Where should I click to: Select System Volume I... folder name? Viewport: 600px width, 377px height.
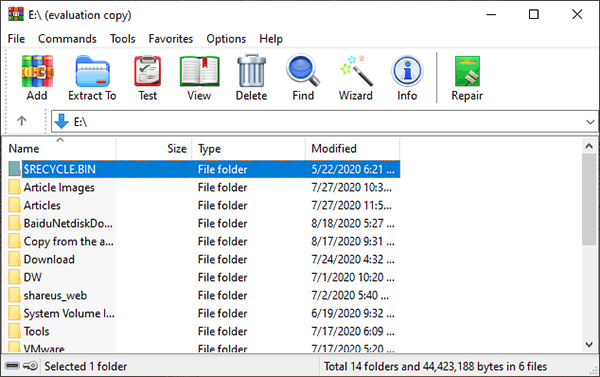pos(69,313)
